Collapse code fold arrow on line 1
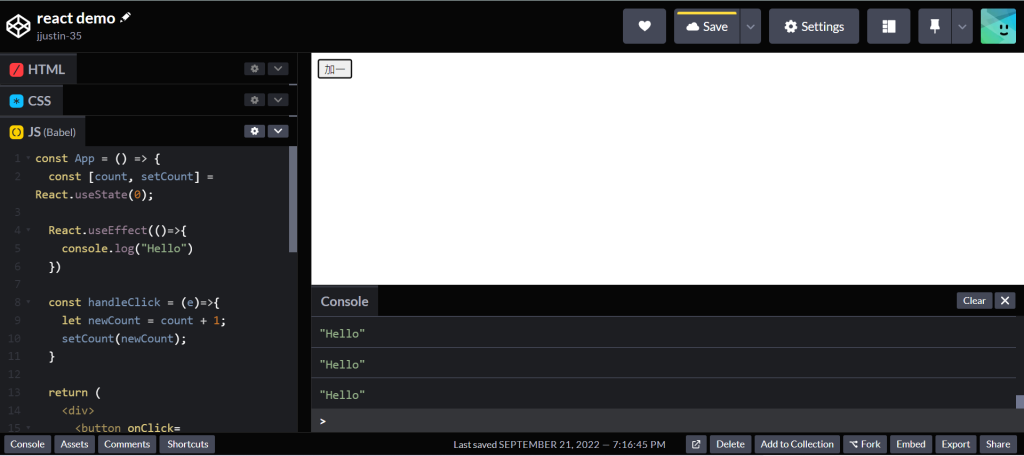Image resolution: width=1024 pixels, height=456 pixels. (x=28, y=159)
